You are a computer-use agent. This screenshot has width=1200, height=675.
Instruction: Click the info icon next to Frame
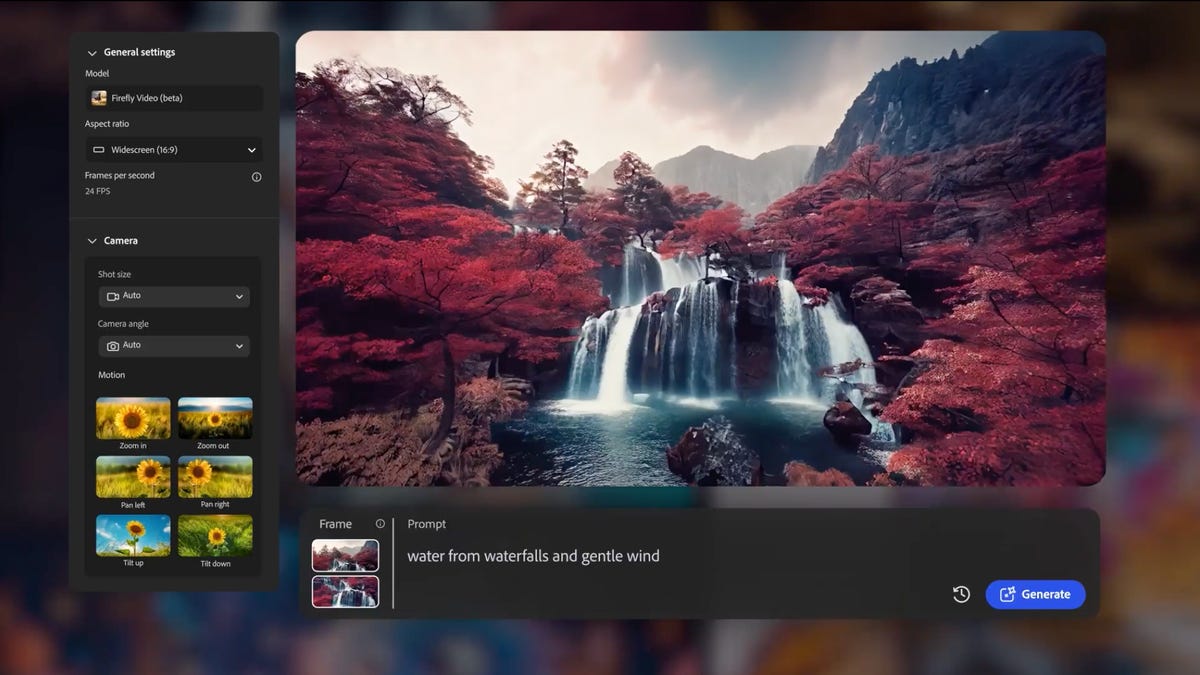pyautogui.click(x=380, y=523)
